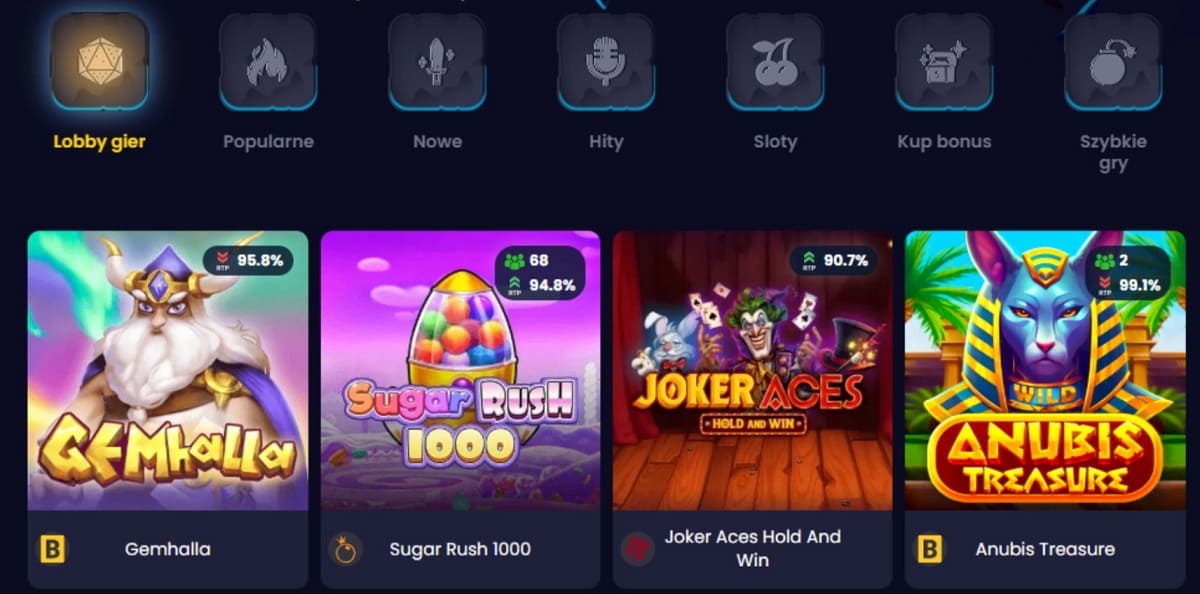Image resolution: width=1200 pixels, height=594 pixels.
Task: Open the Lobby gier dice icon
Action: point(100,60)
